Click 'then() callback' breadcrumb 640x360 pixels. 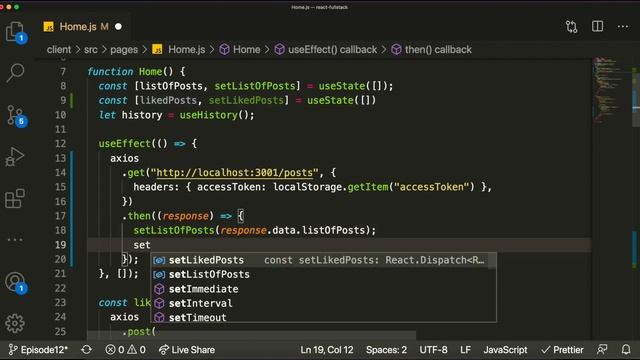(431, 50)
